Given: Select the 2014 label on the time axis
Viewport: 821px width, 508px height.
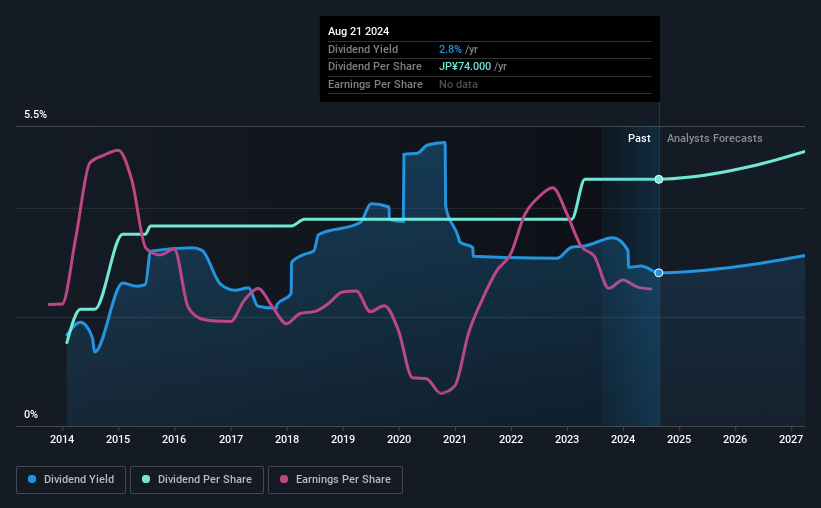Looking at the screenshot, I should point(62,439).
